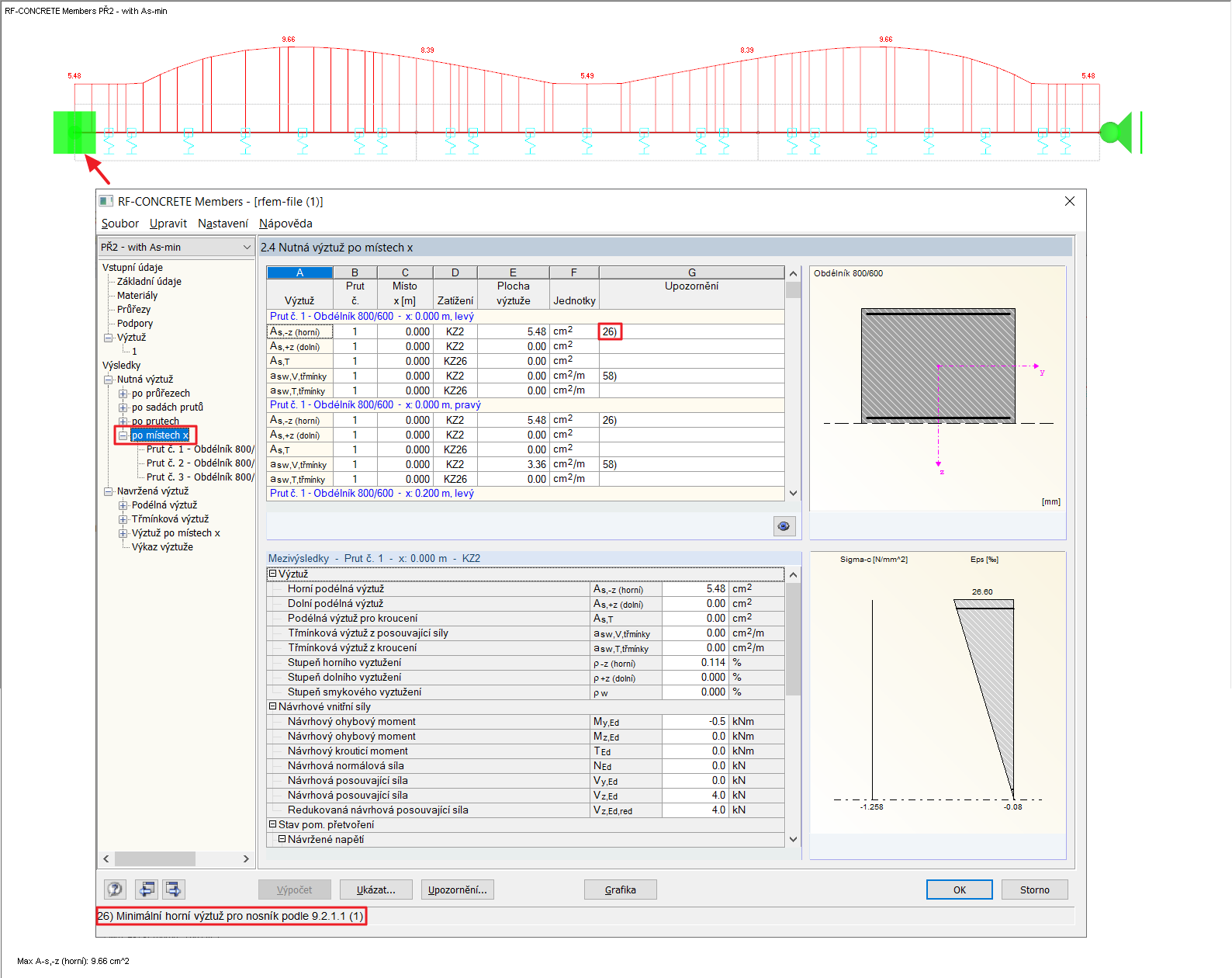
Task: Click the first 58) warning in Upozornění column
Action: [x=610, y=376]
